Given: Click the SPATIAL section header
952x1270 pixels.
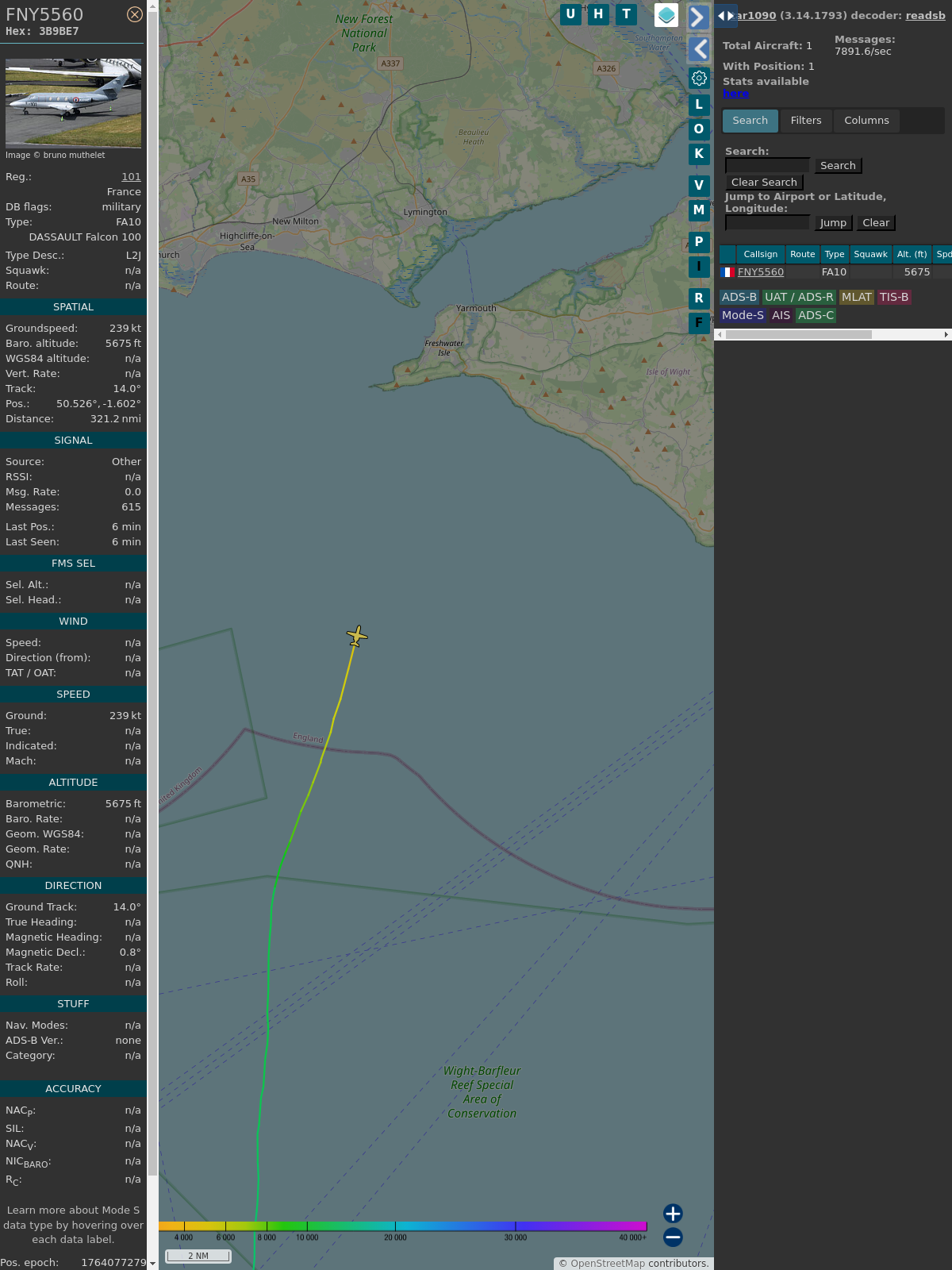Looking at the screenshot, I should 73,307.
